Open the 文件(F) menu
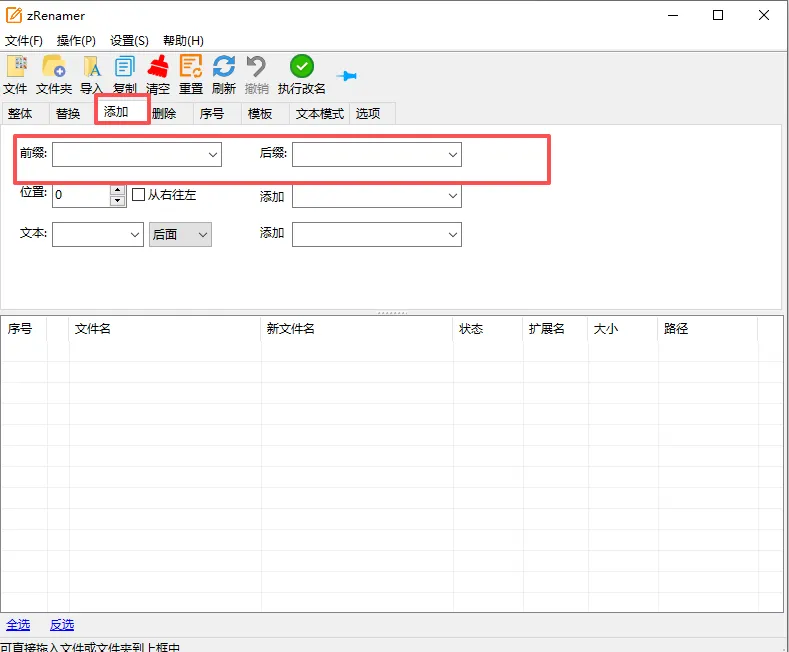 click(x=24, y=41)
